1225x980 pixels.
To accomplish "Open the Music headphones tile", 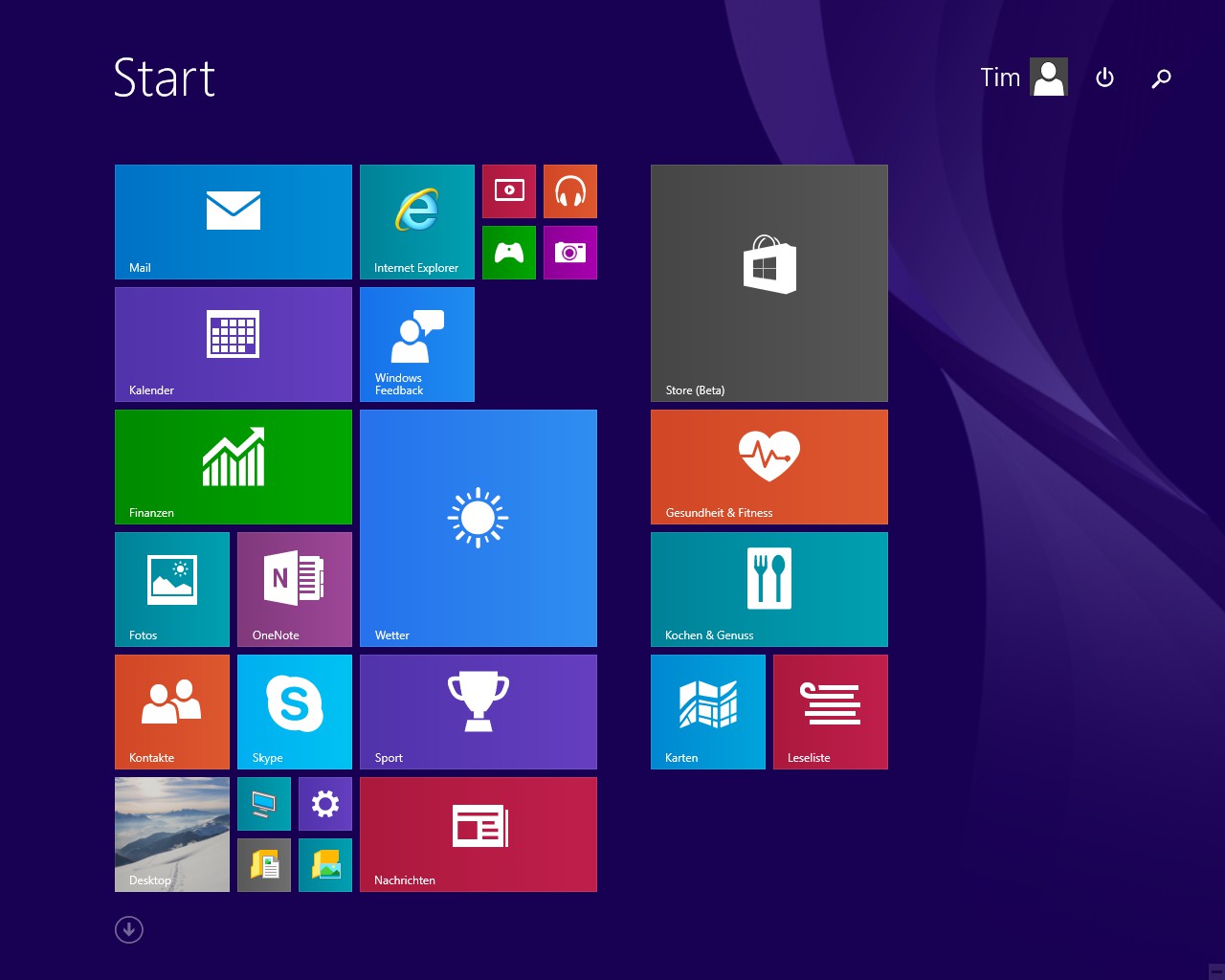I will point(570,191).
